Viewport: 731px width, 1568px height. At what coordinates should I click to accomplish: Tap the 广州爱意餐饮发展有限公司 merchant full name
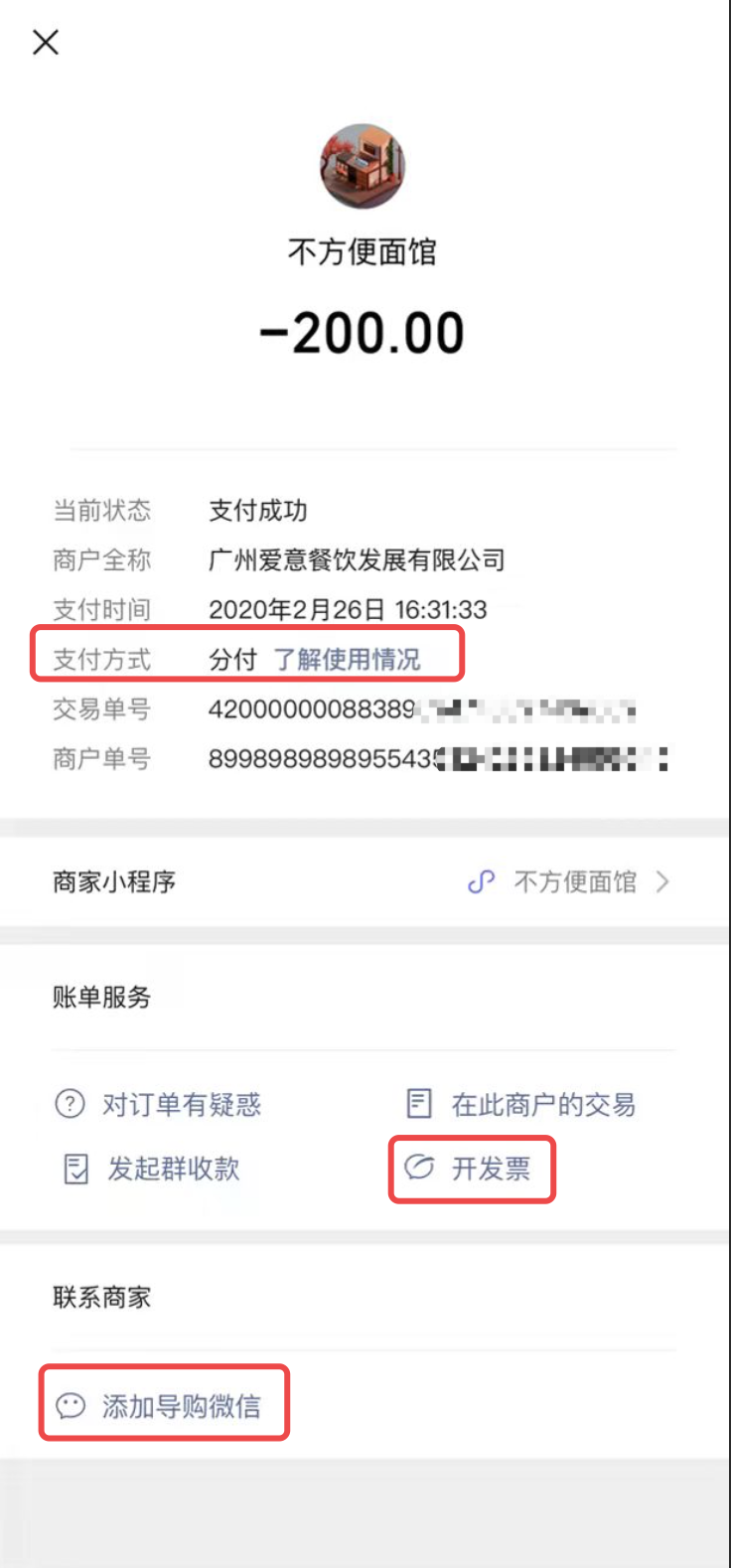(x=357, y=560)
